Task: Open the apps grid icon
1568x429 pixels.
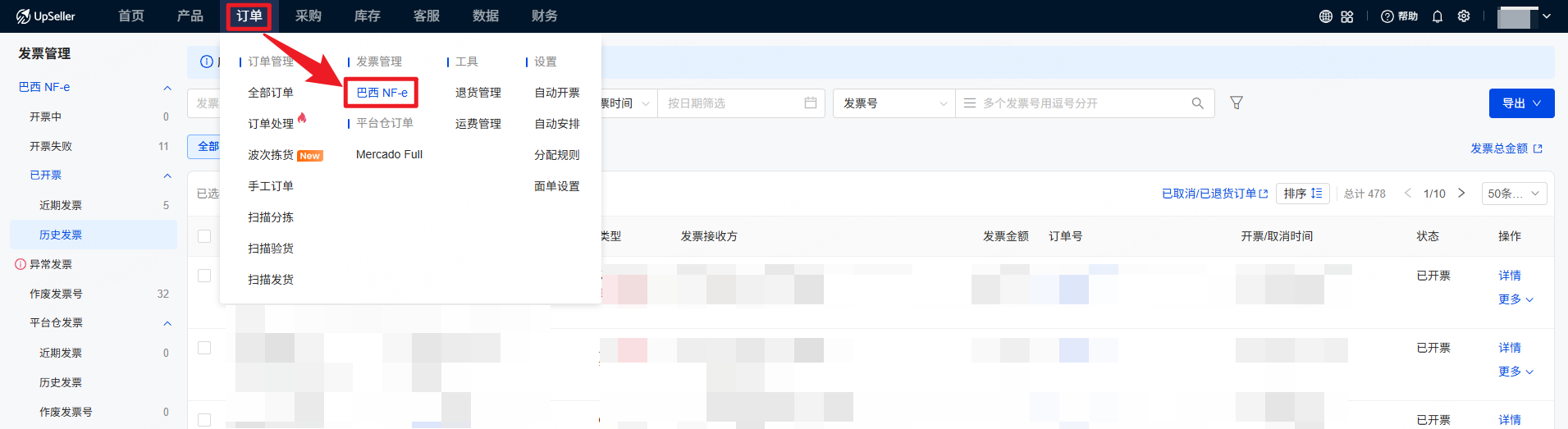Action: (x=1347, y=16)
